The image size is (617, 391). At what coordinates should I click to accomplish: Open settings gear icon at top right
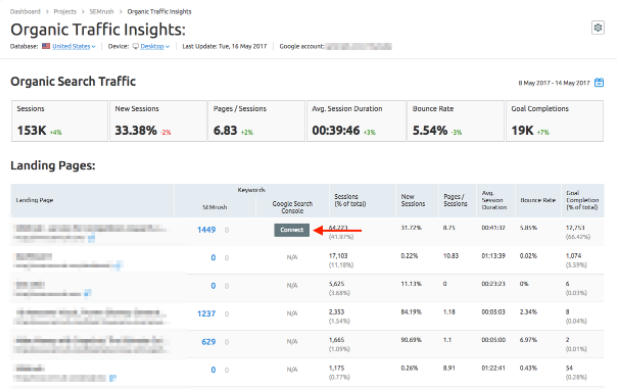pos(598,28)
